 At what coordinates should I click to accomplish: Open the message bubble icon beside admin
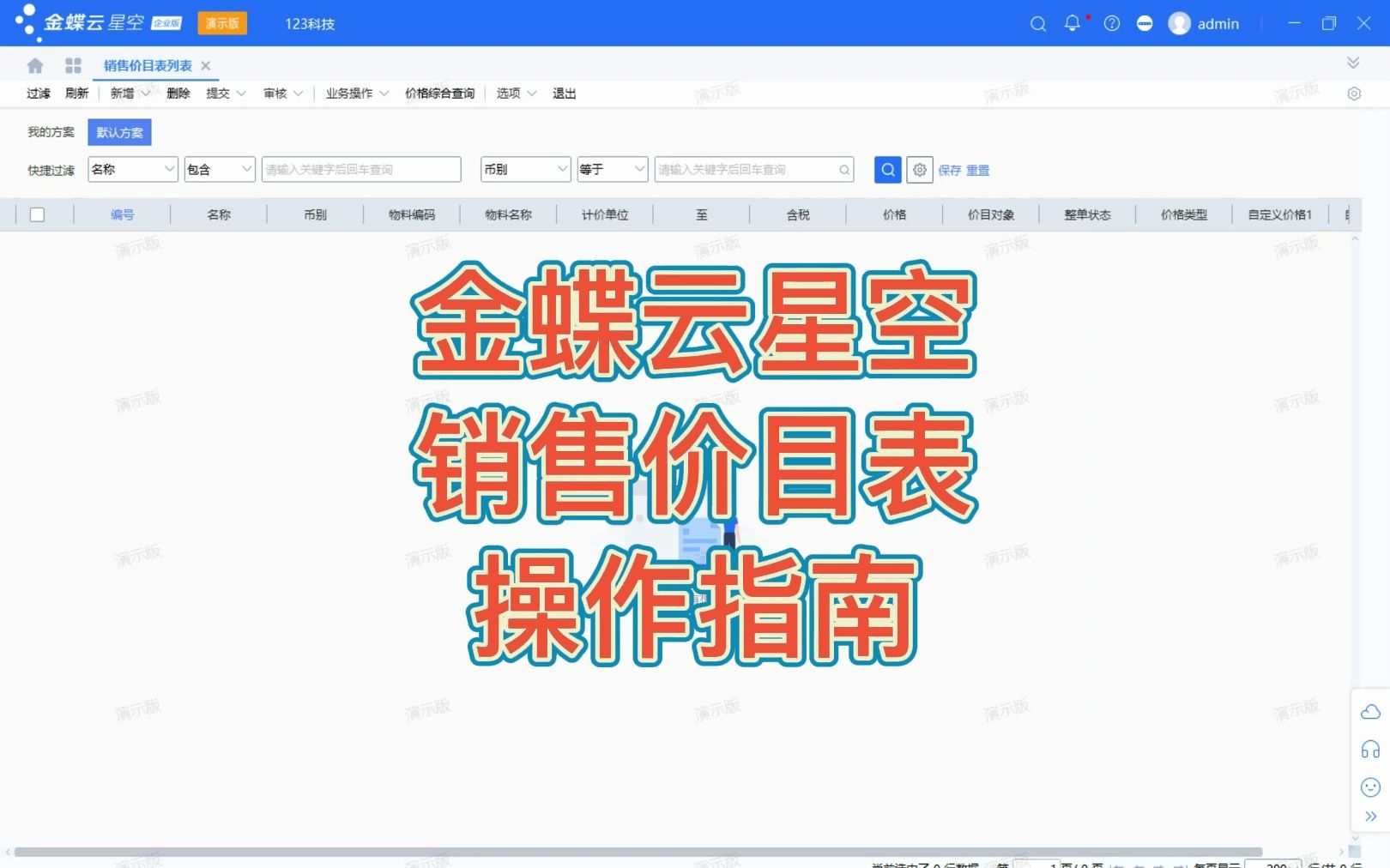coord(1145,24)
